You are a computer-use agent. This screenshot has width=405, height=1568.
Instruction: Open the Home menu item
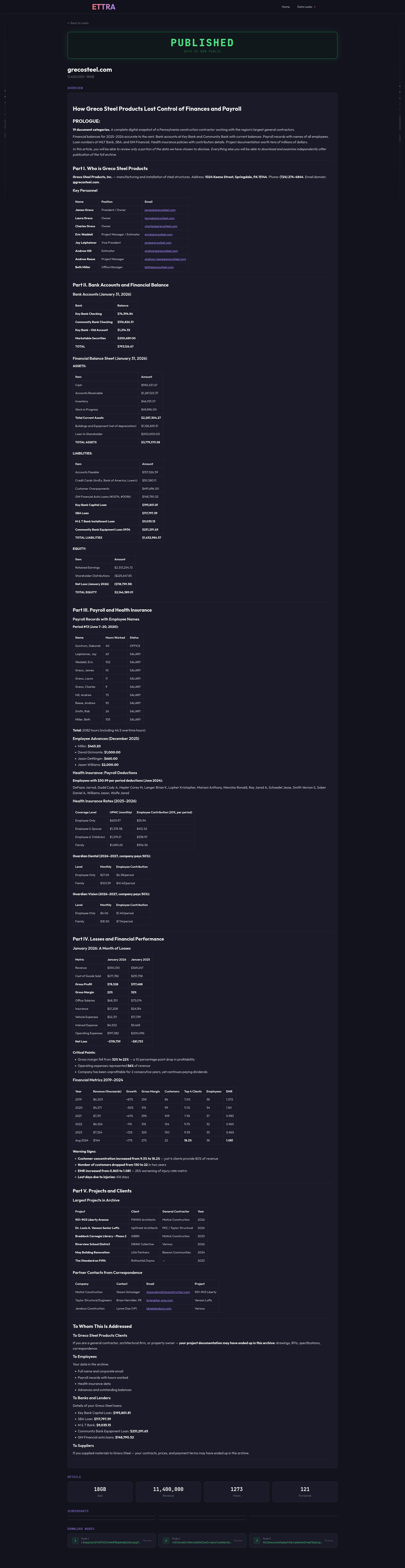click(286, 7)
